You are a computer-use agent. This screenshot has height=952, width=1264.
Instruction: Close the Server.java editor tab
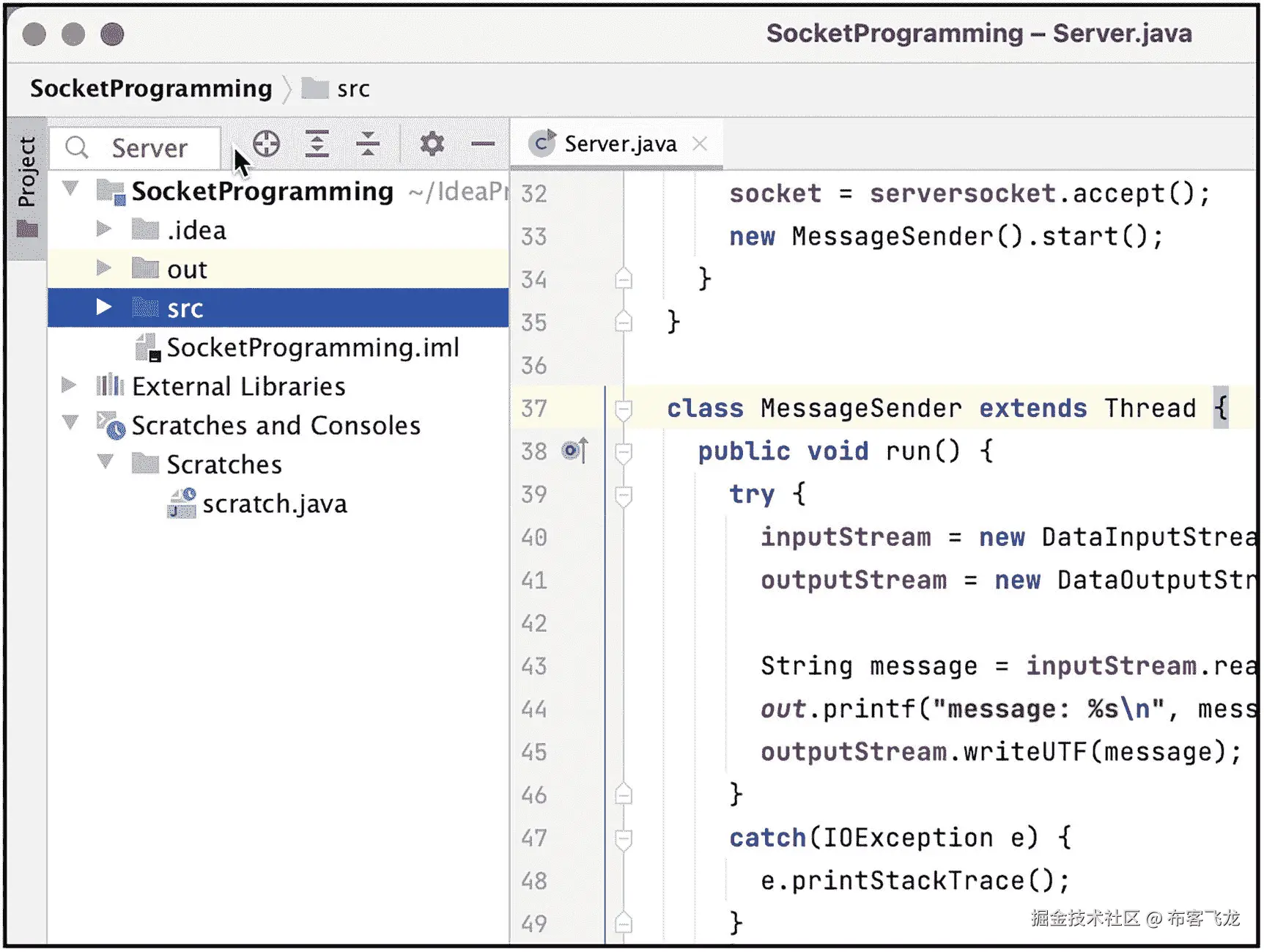[x=700, y=144]
